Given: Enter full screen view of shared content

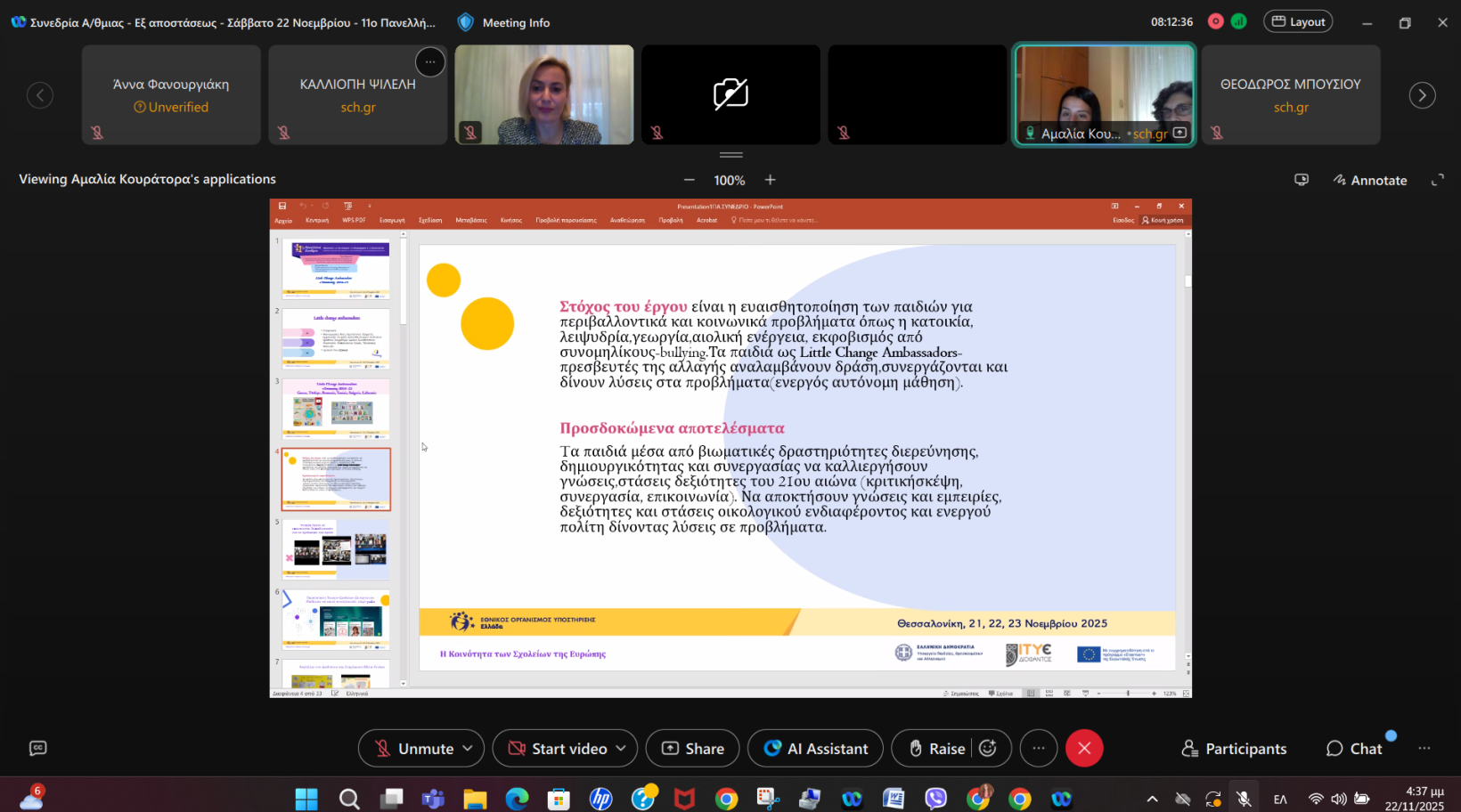Looking at the screenshot, I should pos(1437,180).
